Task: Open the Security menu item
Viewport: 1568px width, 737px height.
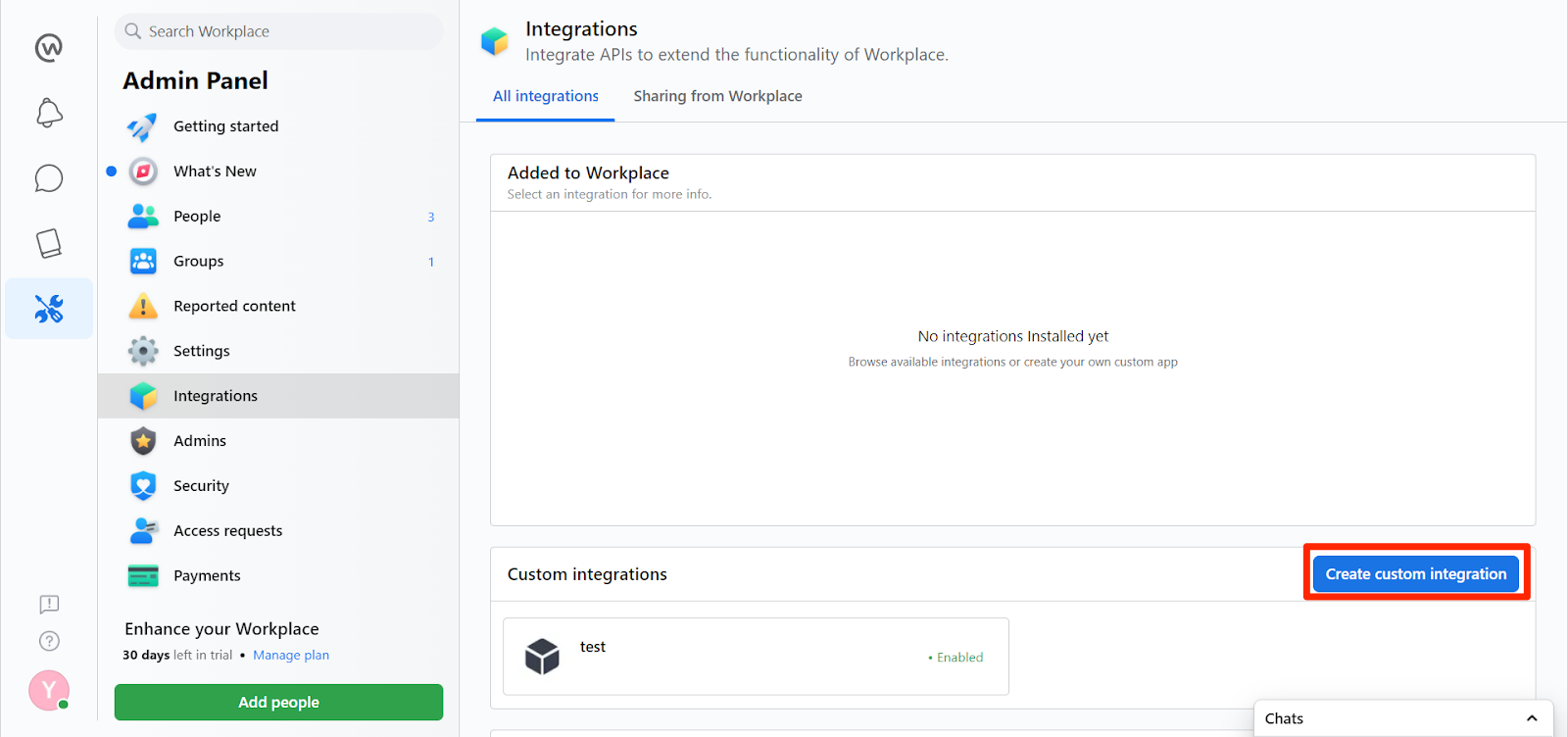Action: click(201, 486)
